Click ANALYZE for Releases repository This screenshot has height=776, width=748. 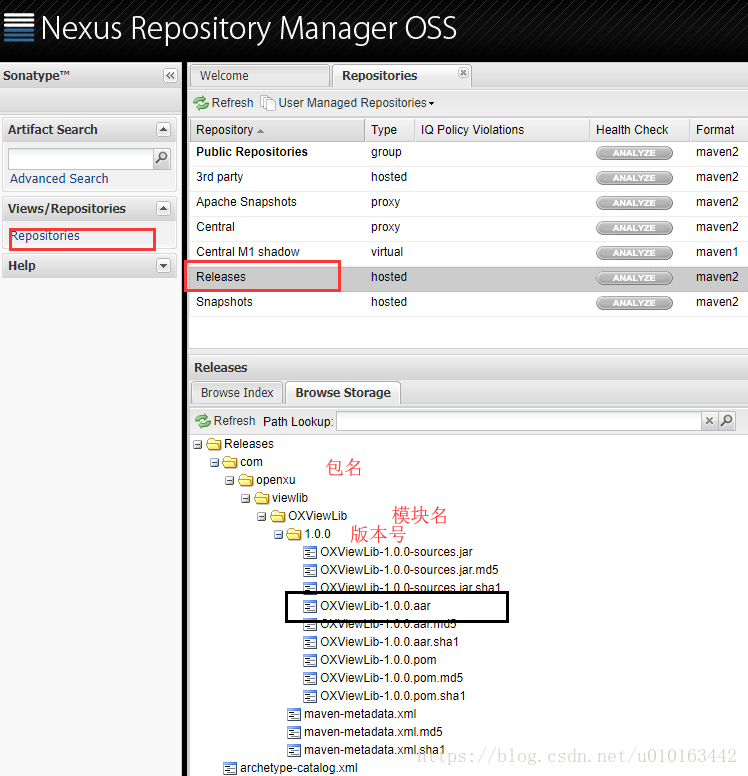click(x=634, y=278)
